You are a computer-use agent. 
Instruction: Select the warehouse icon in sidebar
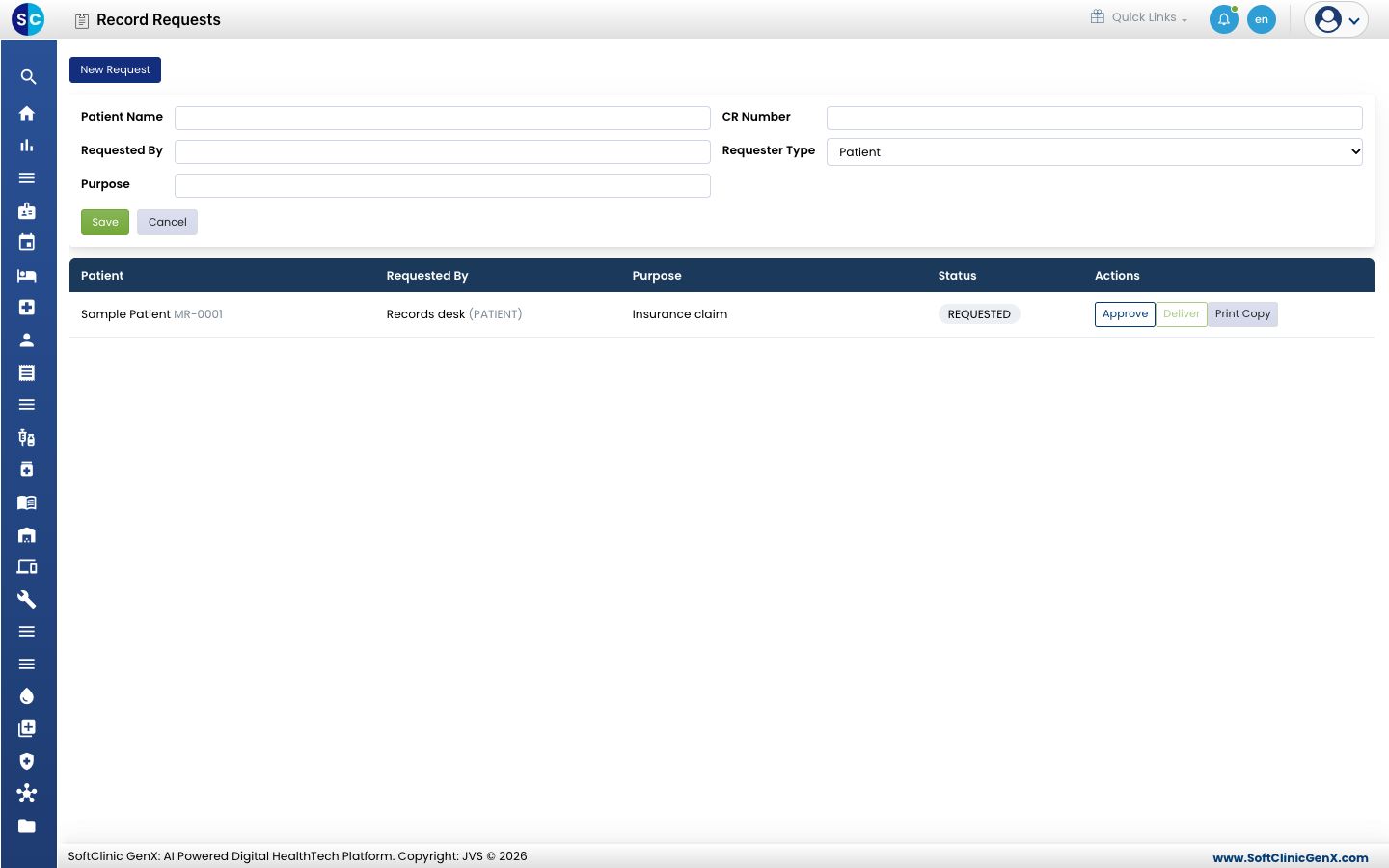point(27,534)
